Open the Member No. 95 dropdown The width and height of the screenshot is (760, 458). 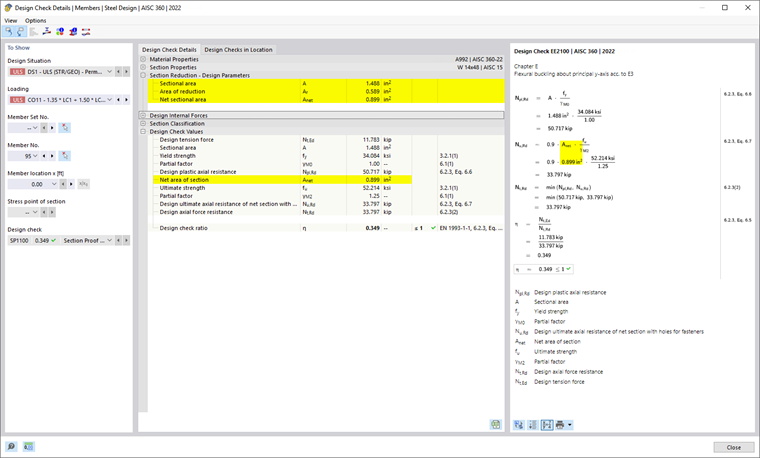pos(35,156)
